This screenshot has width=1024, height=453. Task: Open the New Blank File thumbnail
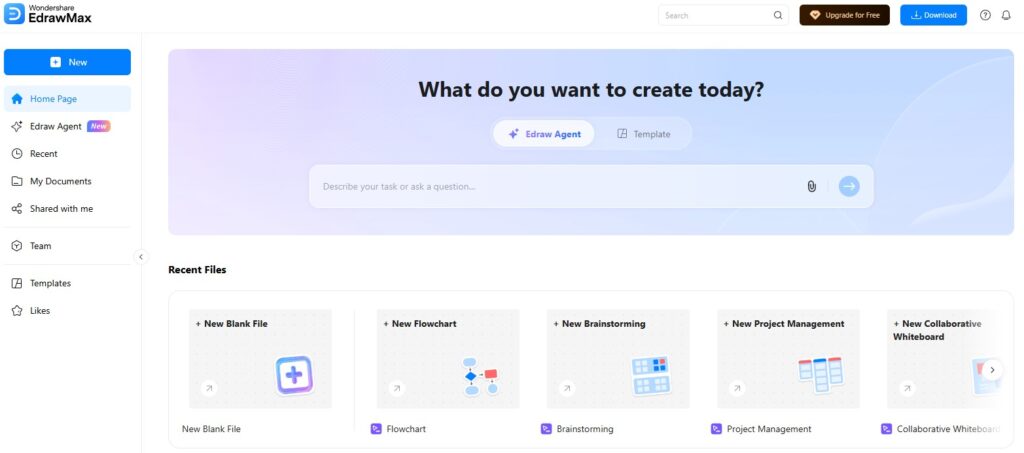(260, 359)
